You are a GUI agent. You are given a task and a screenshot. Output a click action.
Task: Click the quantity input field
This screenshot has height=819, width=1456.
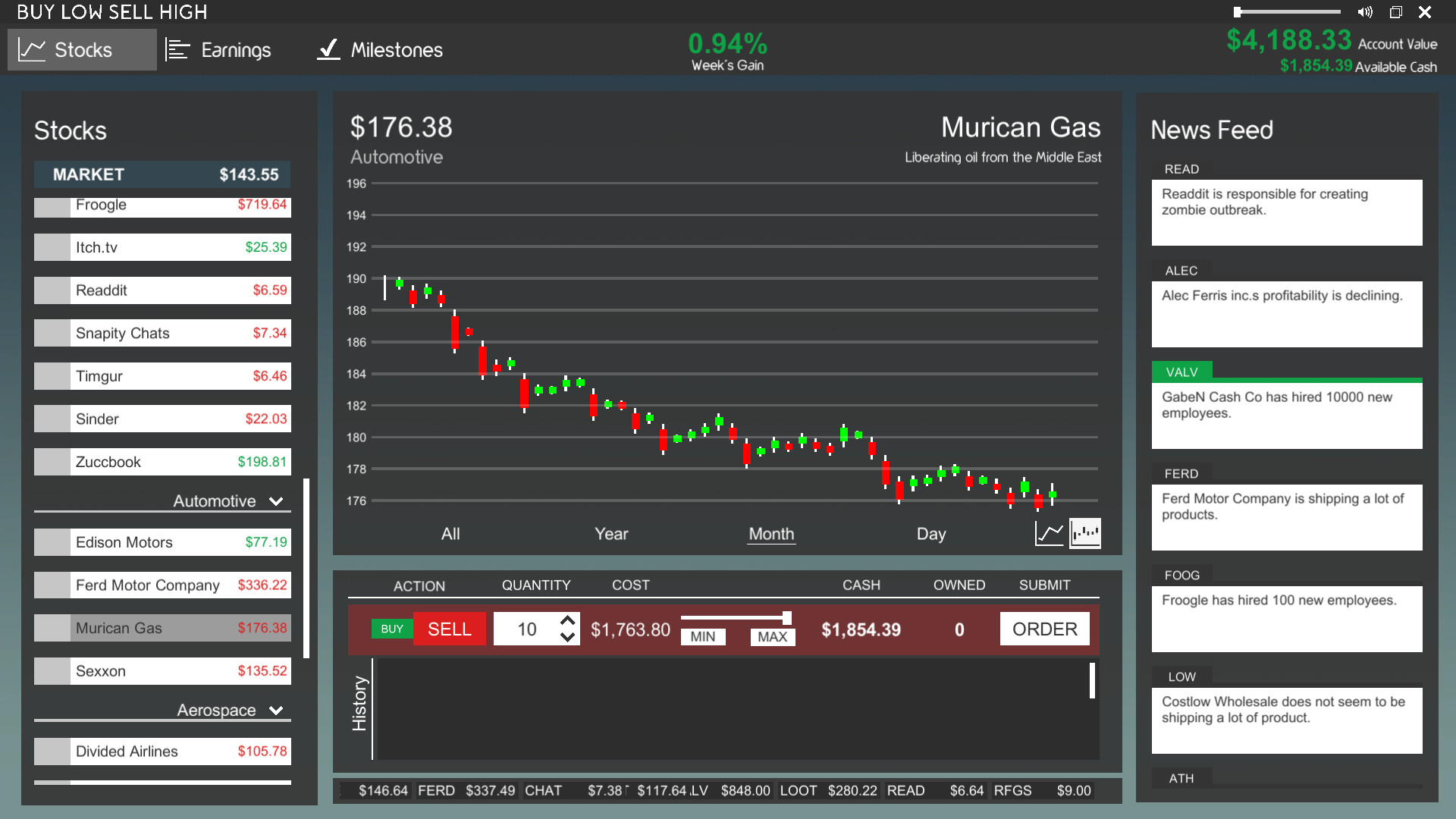tap(529, 629)
